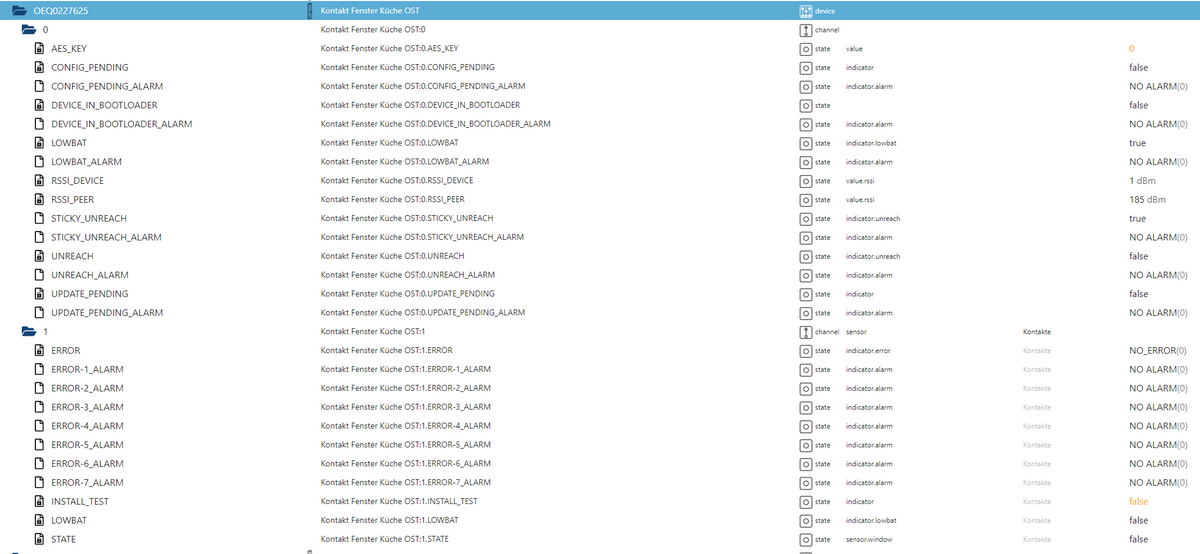1200x554 pixels.
Task: Select the UNREACH_ALARM tree row
Action: tap(600, 275)
